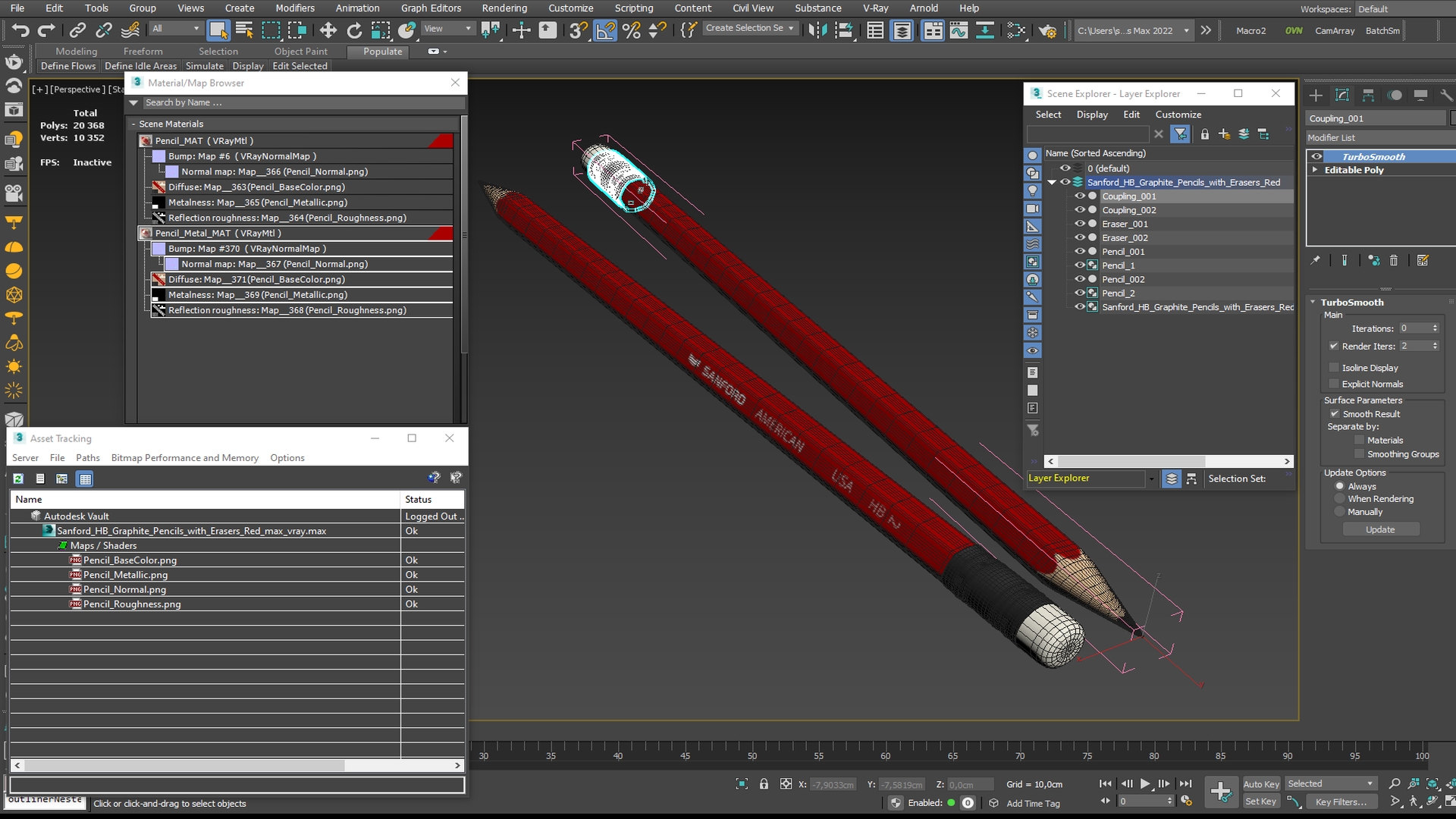Hide Eraser_001 using its eye icon
1456x819 pixels.
coord(1080,224)
